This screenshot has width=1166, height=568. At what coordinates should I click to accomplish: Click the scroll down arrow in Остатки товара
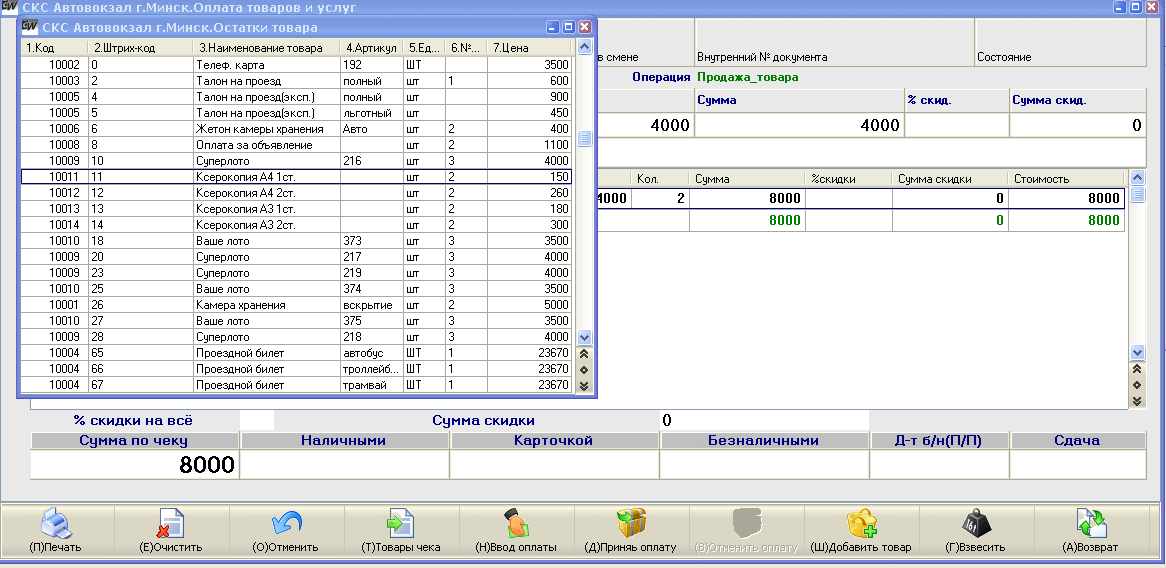584,336
